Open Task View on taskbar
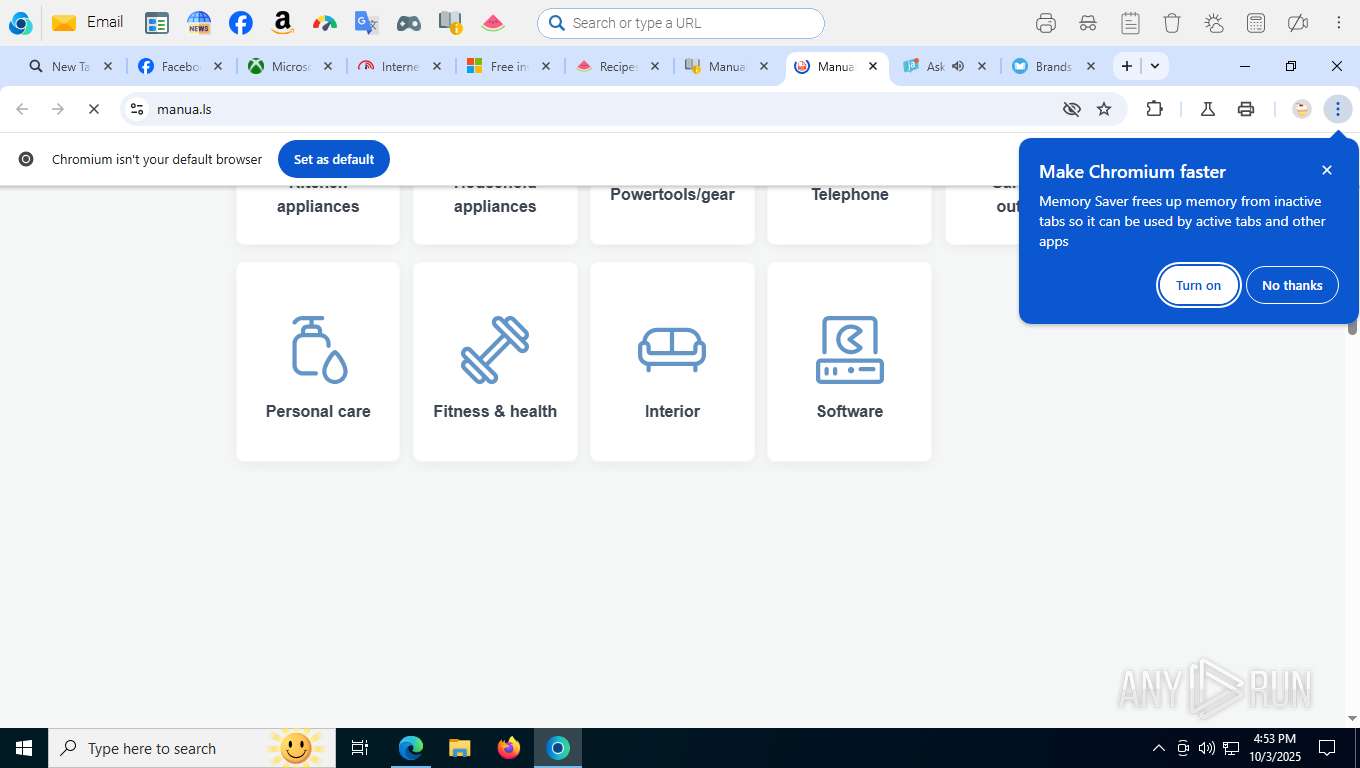Image resolution: width=1360 pixels, height=768 pixels. 360,748
